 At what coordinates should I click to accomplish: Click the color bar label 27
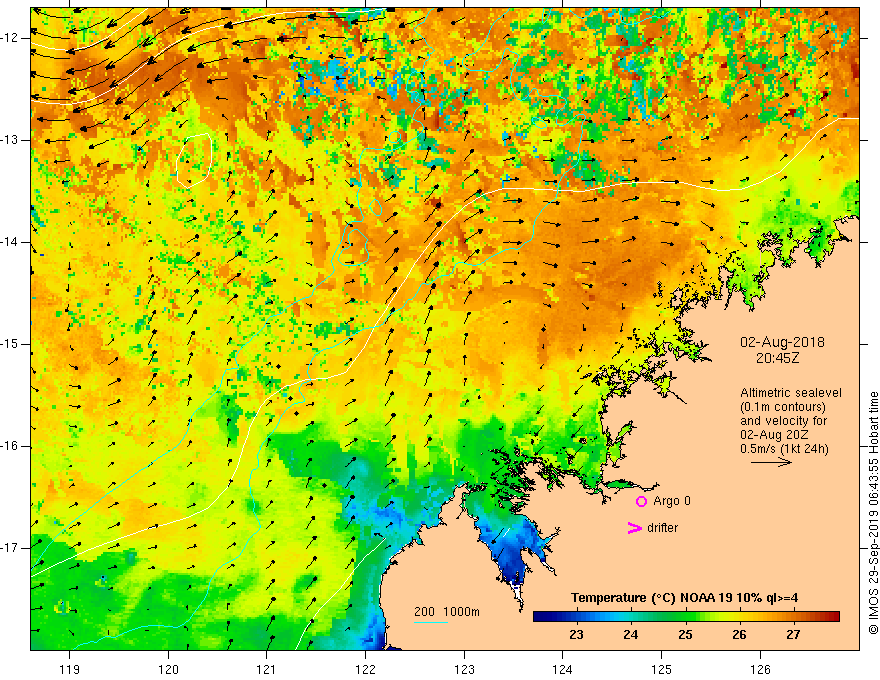tap(793, 635)
